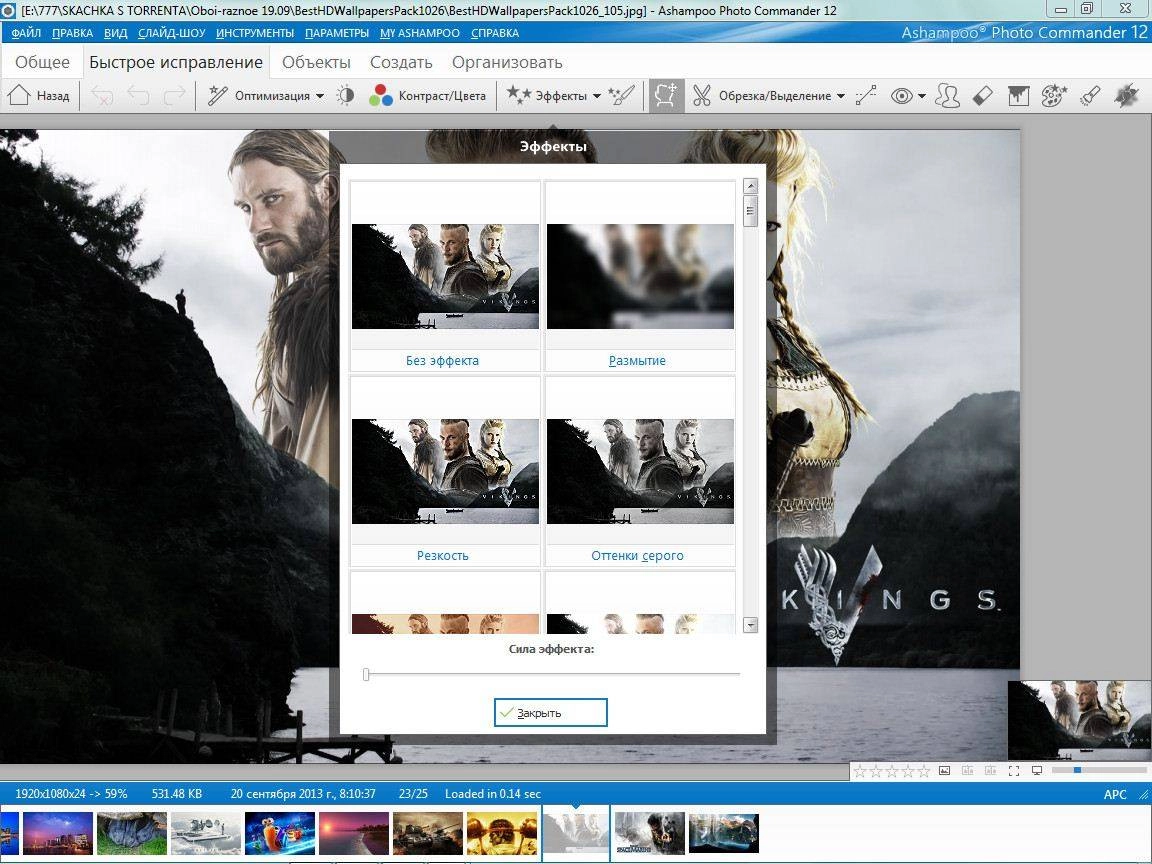The height and width of the screenshot is (864, 1152).
Task: Click the Назад home button
Action: pos(38,96)
